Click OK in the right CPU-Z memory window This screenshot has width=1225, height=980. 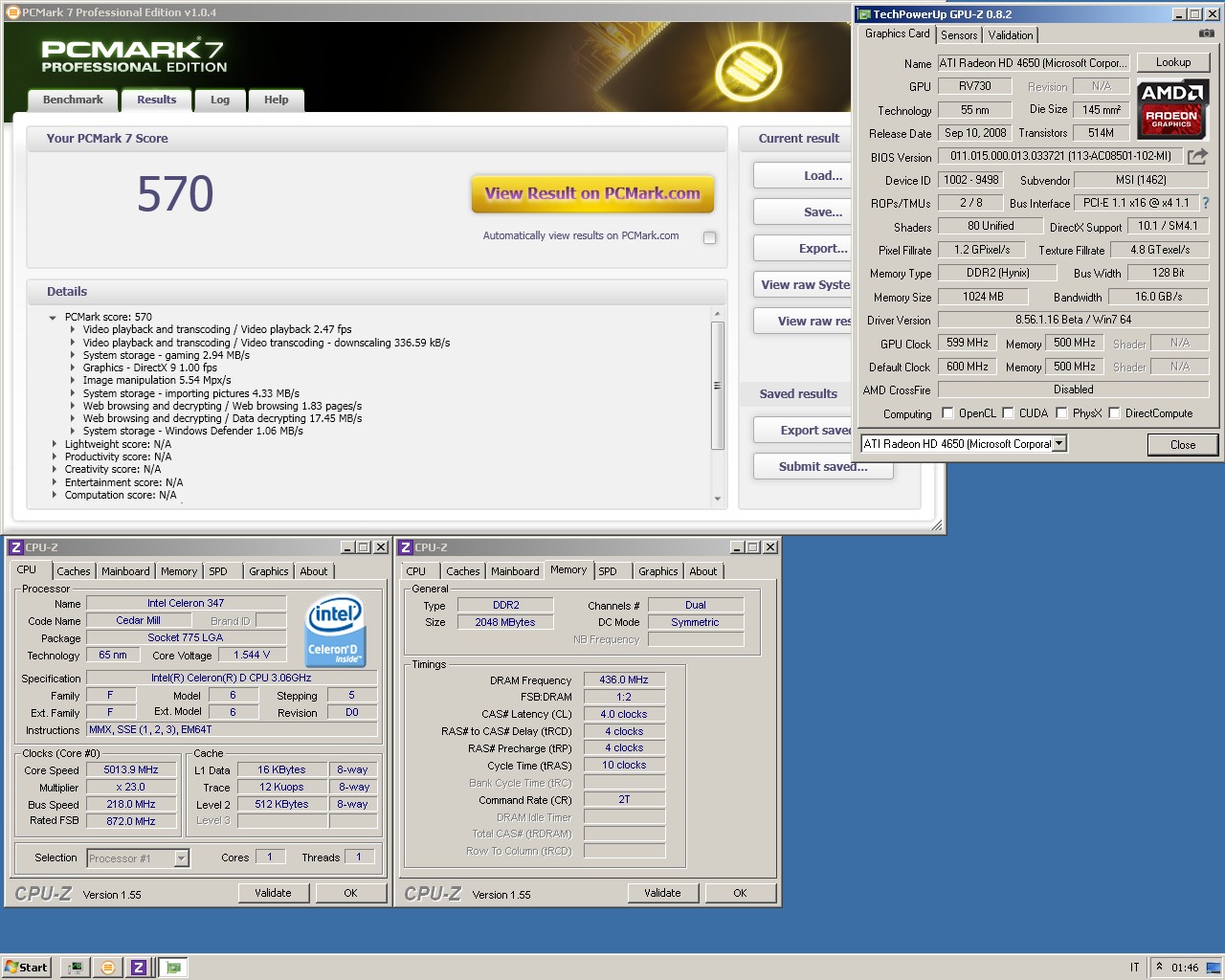740,893
